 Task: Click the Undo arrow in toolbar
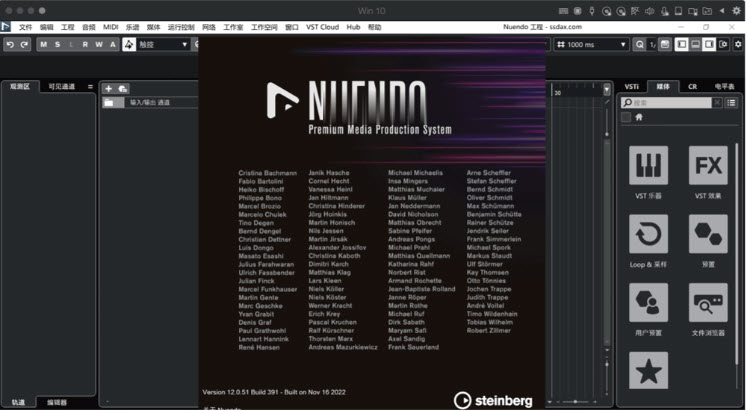9,45
